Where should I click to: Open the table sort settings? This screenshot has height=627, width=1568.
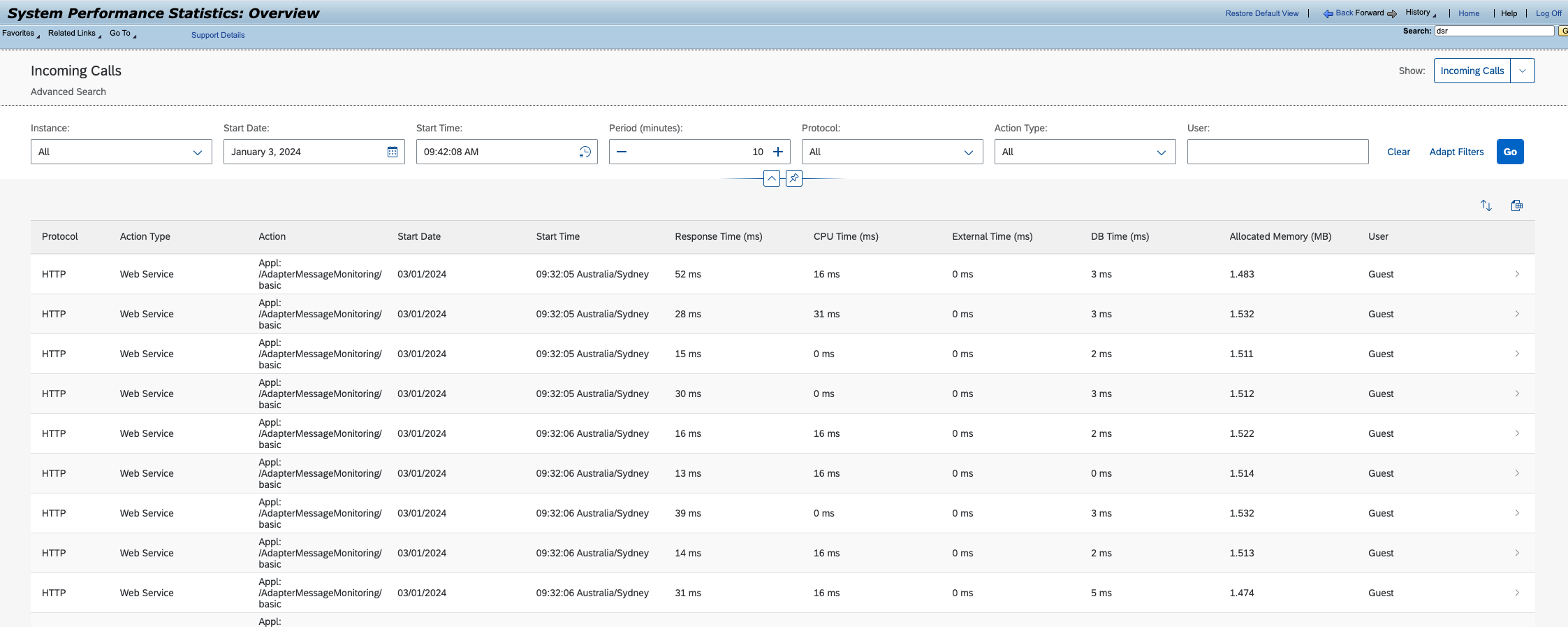pos(1486,206)
